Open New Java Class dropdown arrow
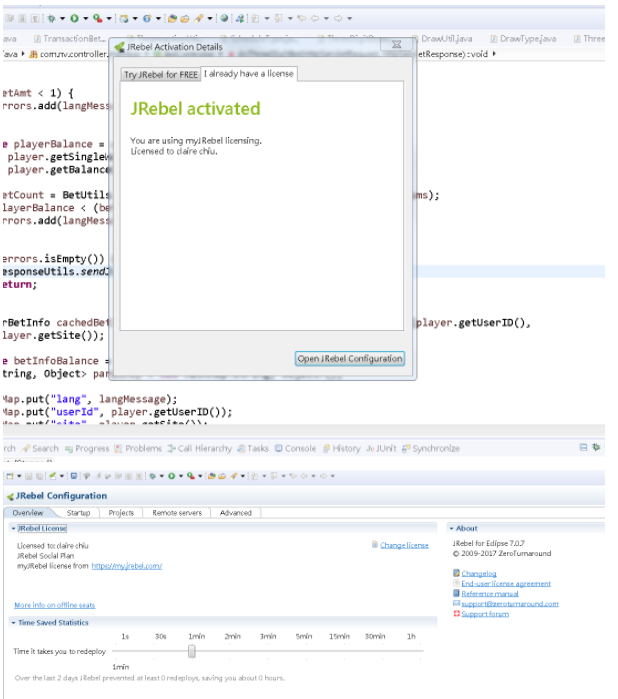The image size is (618, 699). 158,18
